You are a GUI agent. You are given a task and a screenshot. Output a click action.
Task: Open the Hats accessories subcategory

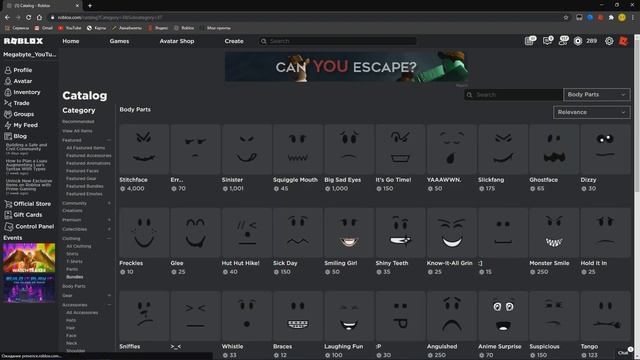click(x=71, y=320)
